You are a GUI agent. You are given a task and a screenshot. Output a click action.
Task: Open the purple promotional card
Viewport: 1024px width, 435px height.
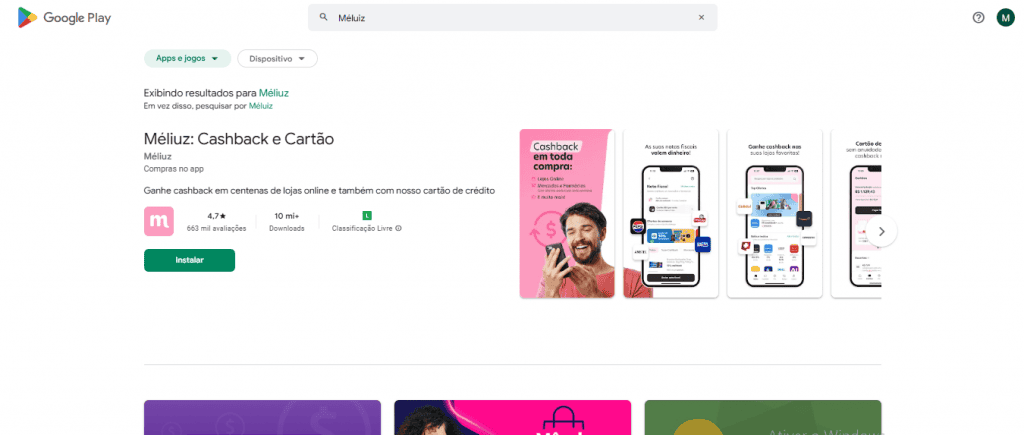pos(262,417)
